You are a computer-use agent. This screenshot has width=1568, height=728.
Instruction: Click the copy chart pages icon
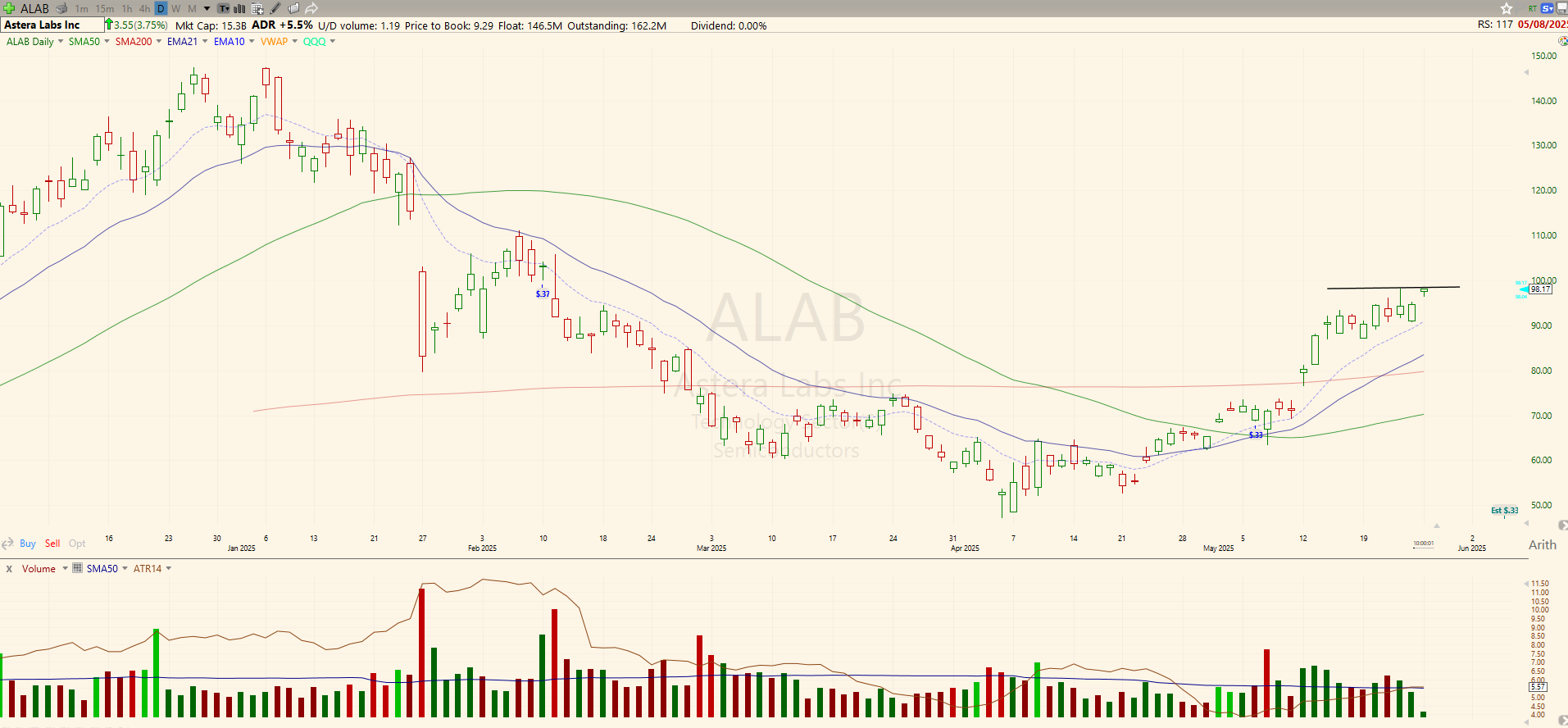pos(293,8)
